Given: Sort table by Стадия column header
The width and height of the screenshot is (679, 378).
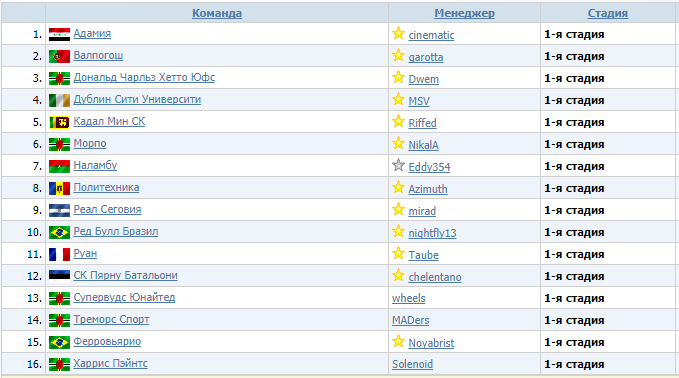Looking at the screenshot, I should point(608,13).
